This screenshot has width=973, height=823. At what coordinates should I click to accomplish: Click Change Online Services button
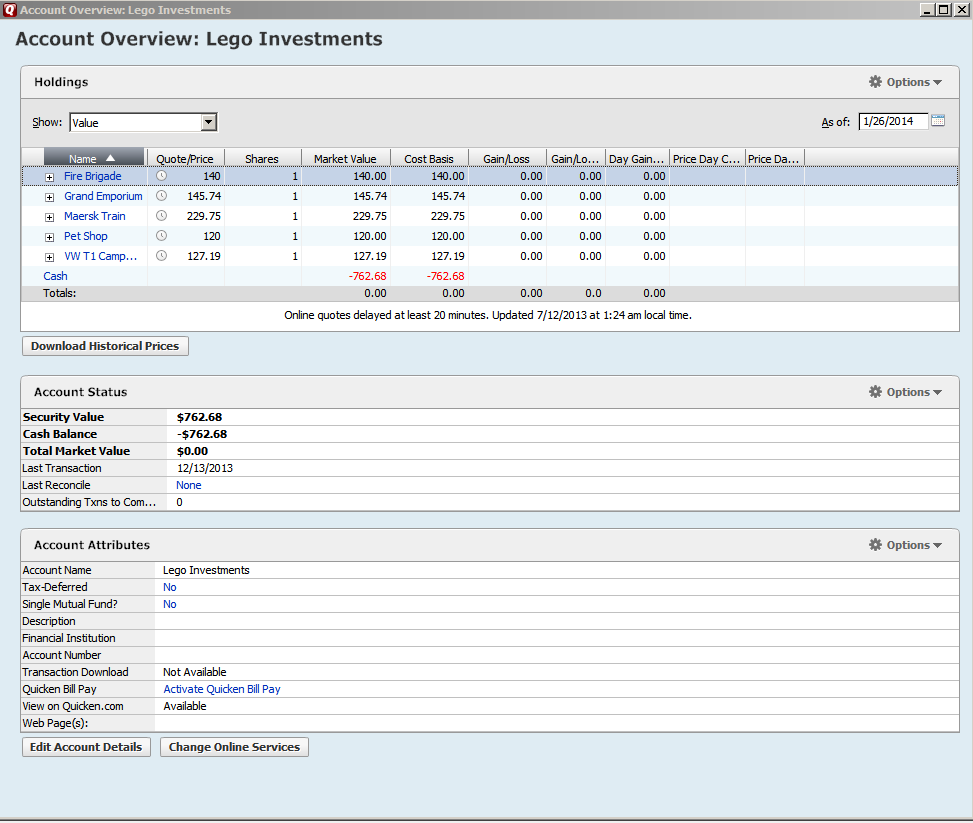click(x=235, y=747)
